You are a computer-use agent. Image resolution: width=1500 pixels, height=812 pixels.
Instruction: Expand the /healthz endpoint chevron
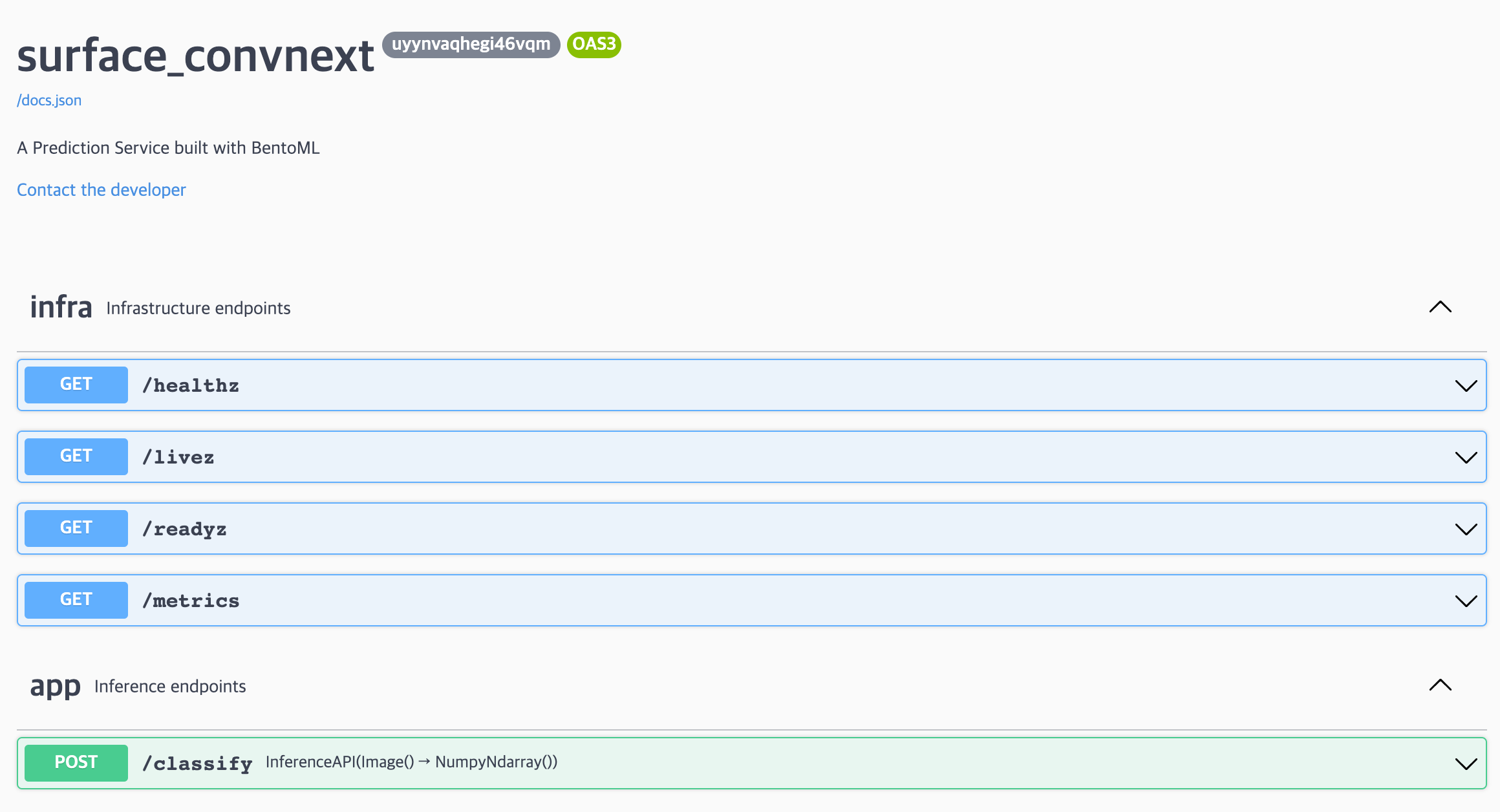[1465, 386]
